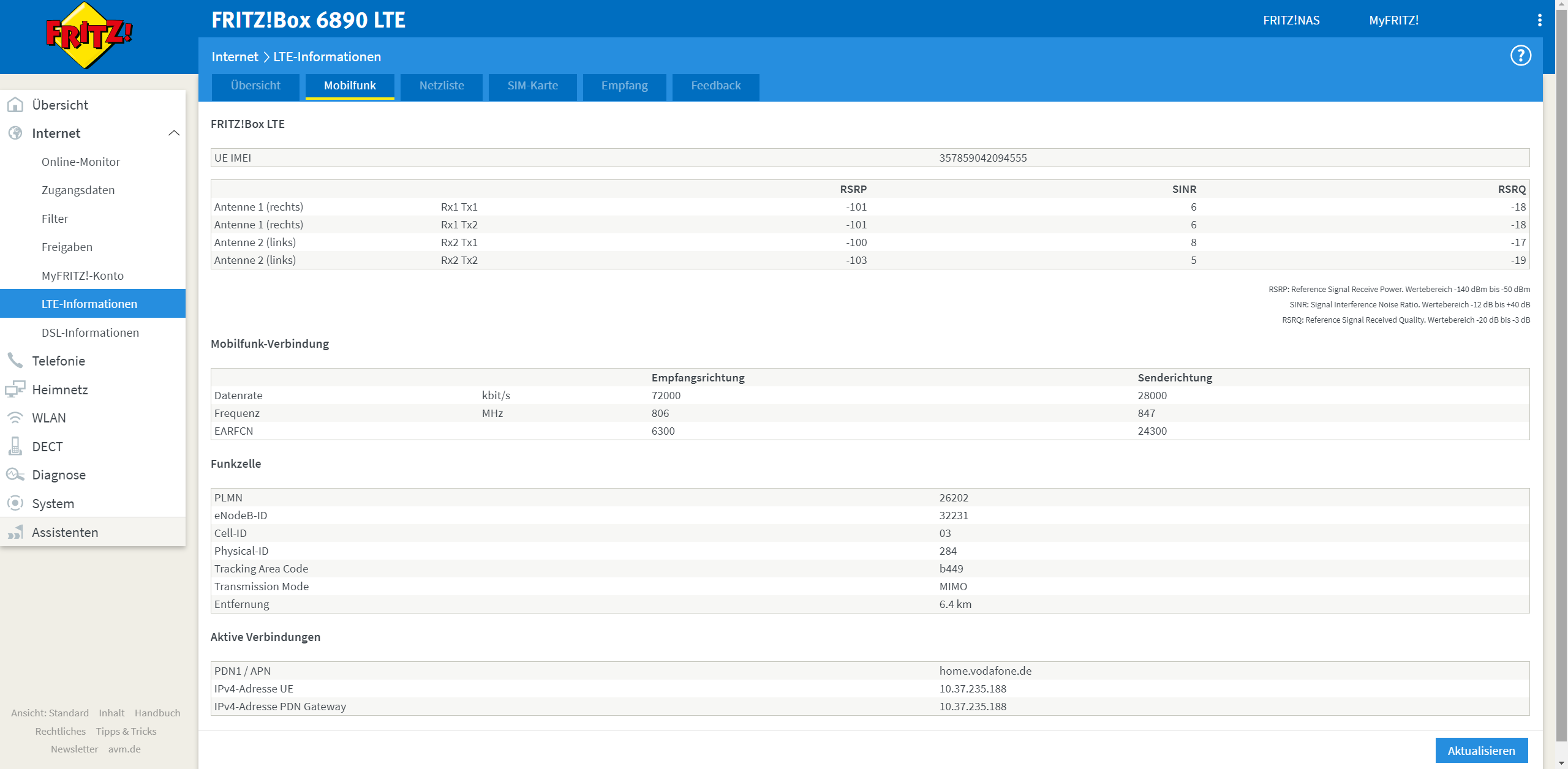Image resolution: width=1568 pixels, height=769 pixels.
Task: Click Empfangsrichtung Datenrate value 72000
Action: point(666,396)
